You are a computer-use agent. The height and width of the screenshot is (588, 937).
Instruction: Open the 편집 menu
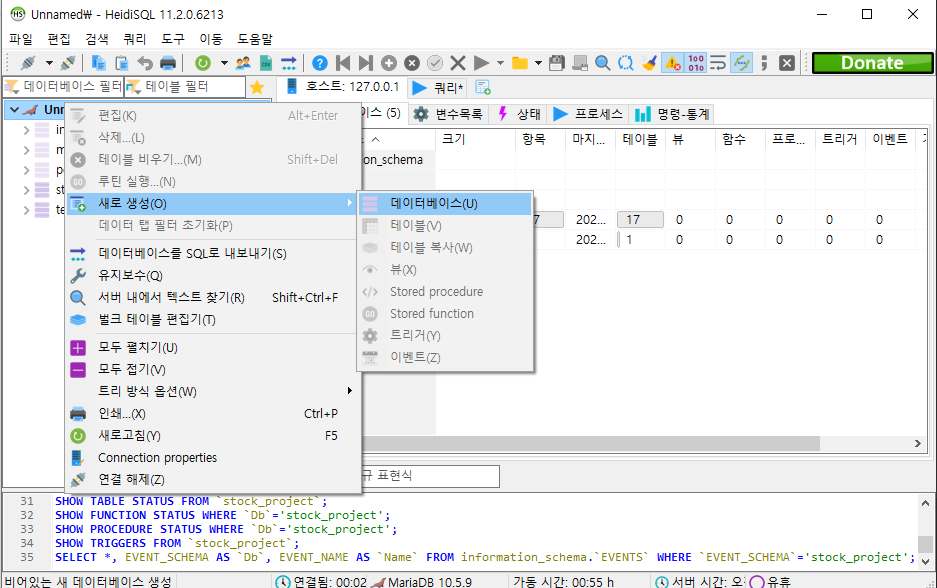[x=59, y=39]
